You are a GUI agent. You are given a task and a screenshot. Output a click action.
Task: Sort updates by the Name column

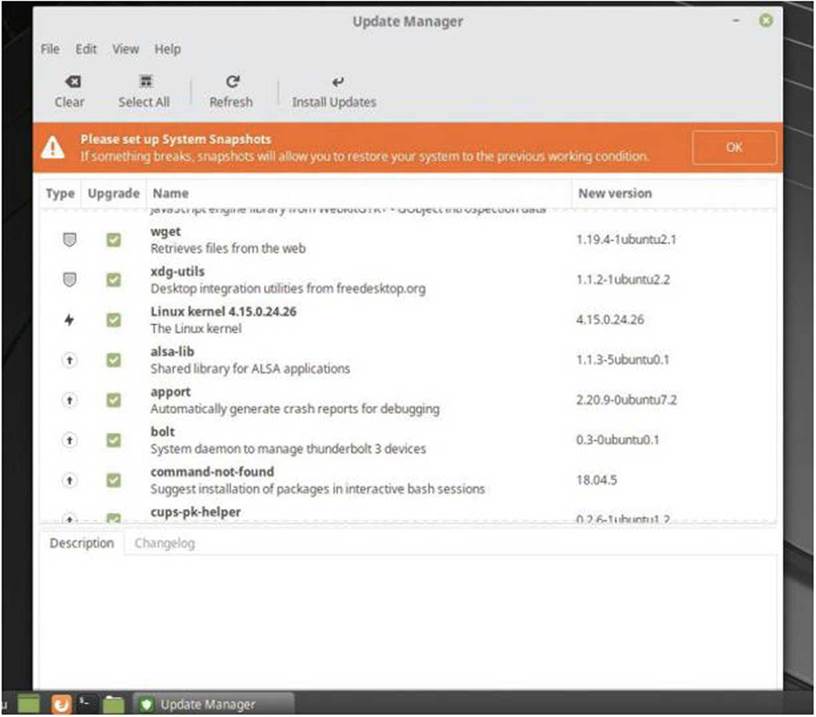[x=359, y=194]
